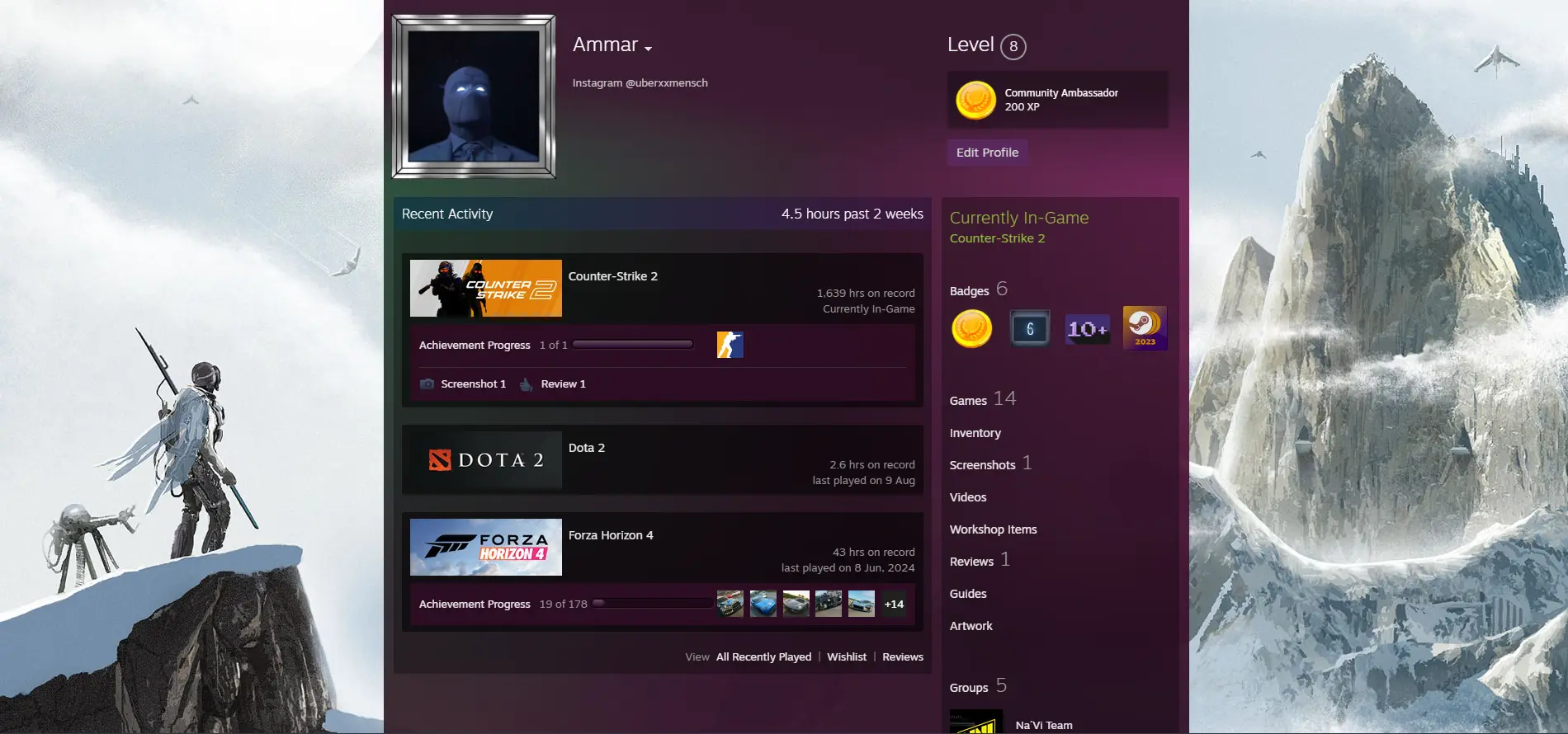
Task: Open the Screenshots sidebar link
Action: pos(991,463)
